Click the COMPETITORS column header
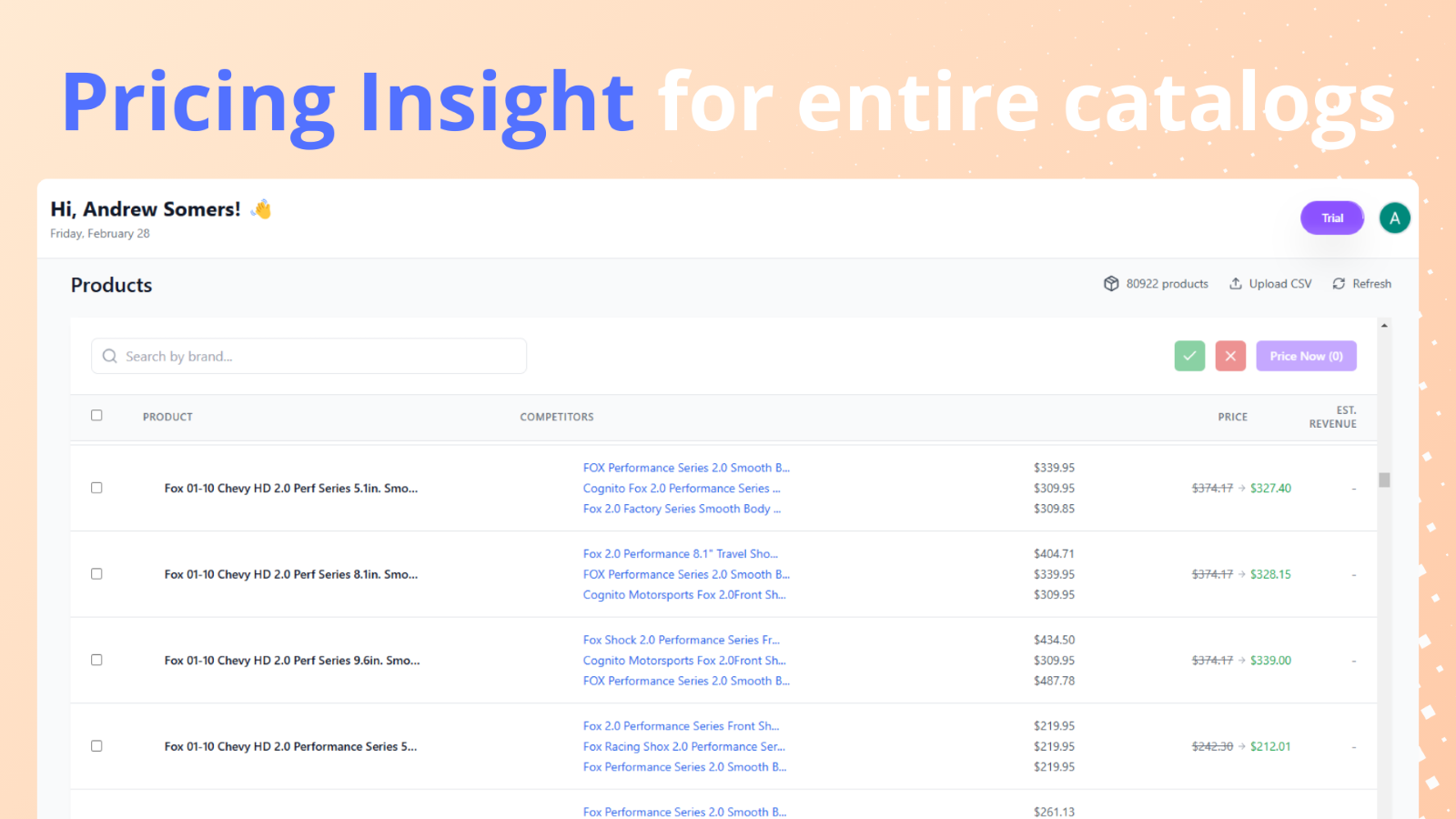1456x819 pixels. pos(557,417)
